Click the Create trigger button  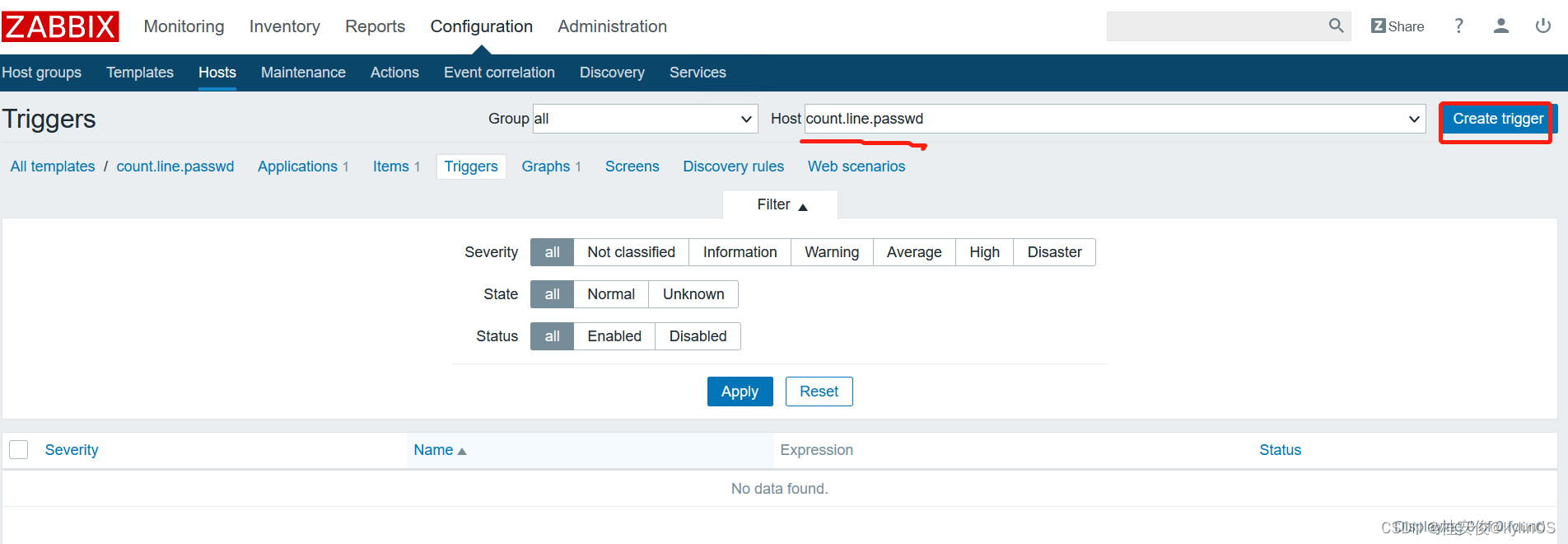1497,119
